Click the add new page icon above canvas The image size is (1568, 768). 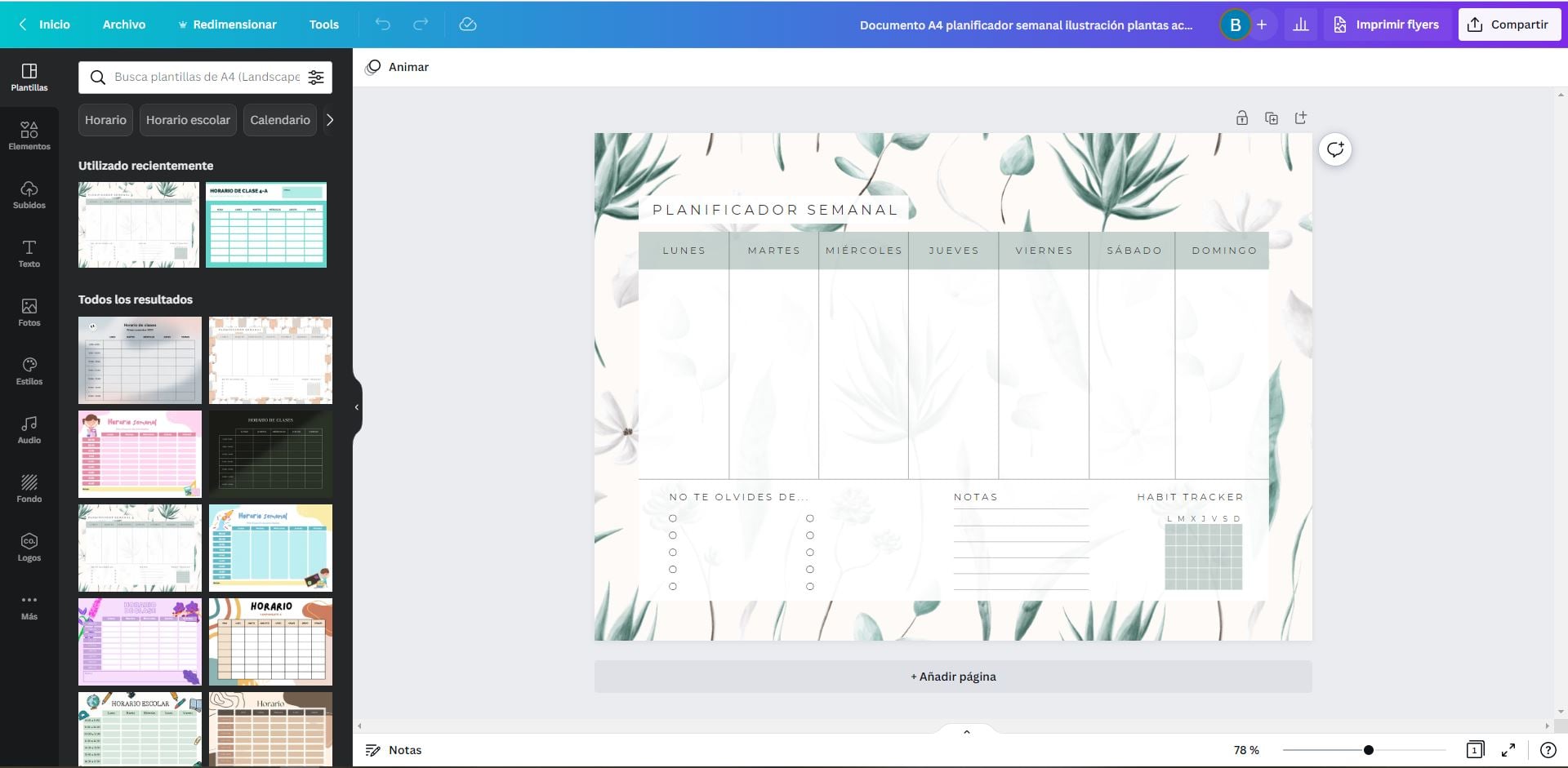coord(1301,118)
